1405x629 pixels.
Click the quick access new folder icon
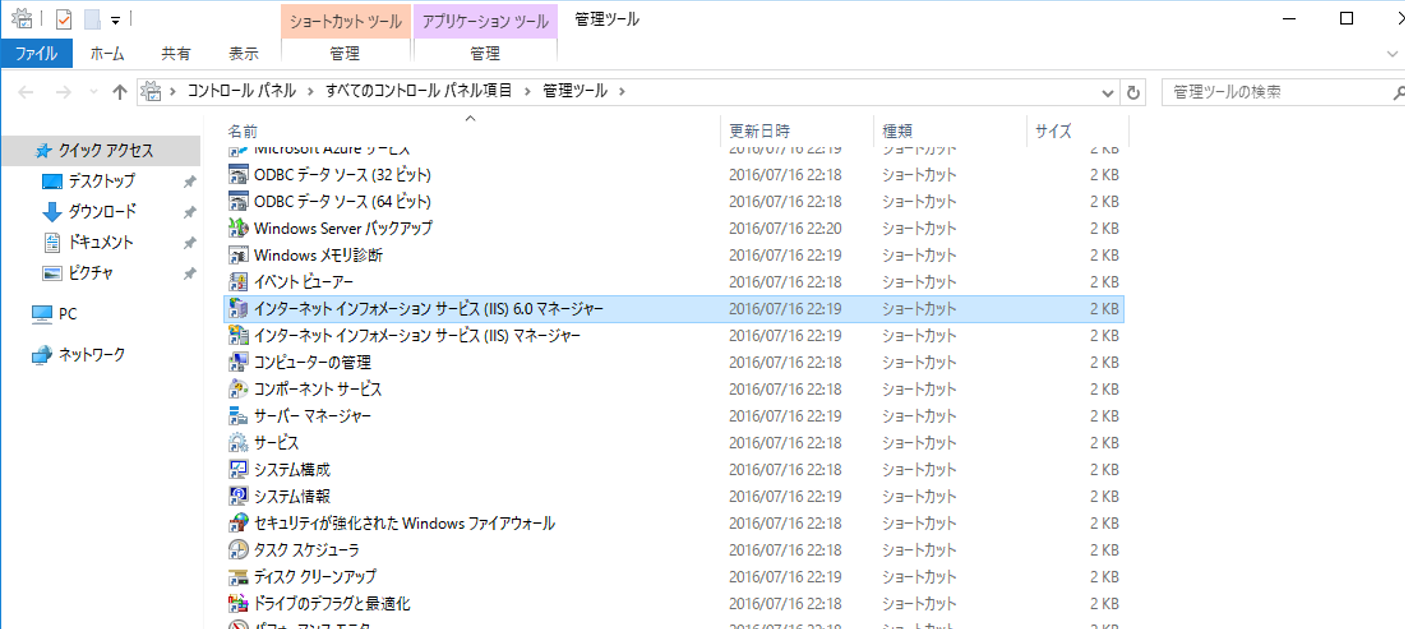coord(92,19)
